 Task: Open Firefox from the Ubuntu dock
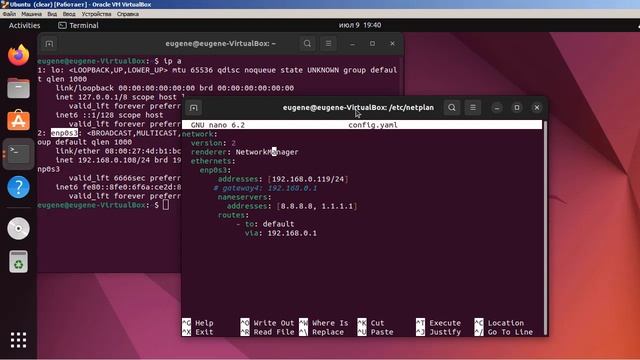click(x=18, y=55)
